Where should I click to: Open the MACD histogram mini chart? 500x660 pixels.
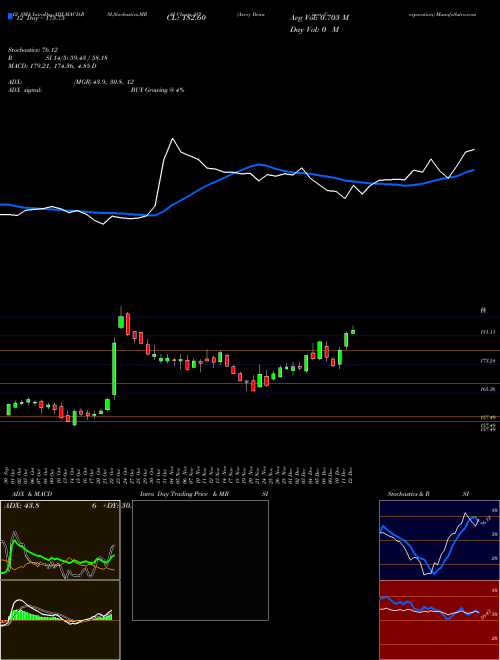(60, 620)
